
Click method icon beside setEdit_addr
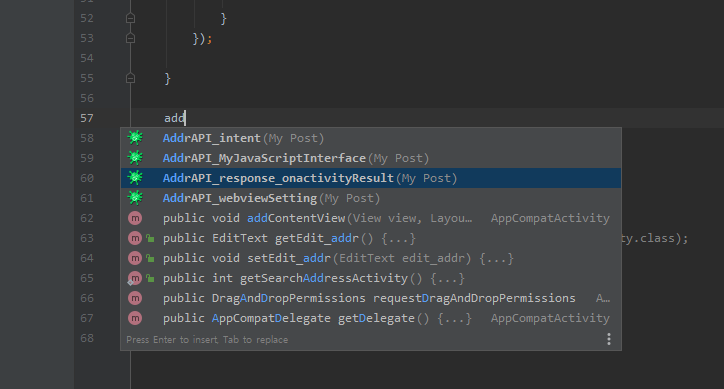point(135,258)
